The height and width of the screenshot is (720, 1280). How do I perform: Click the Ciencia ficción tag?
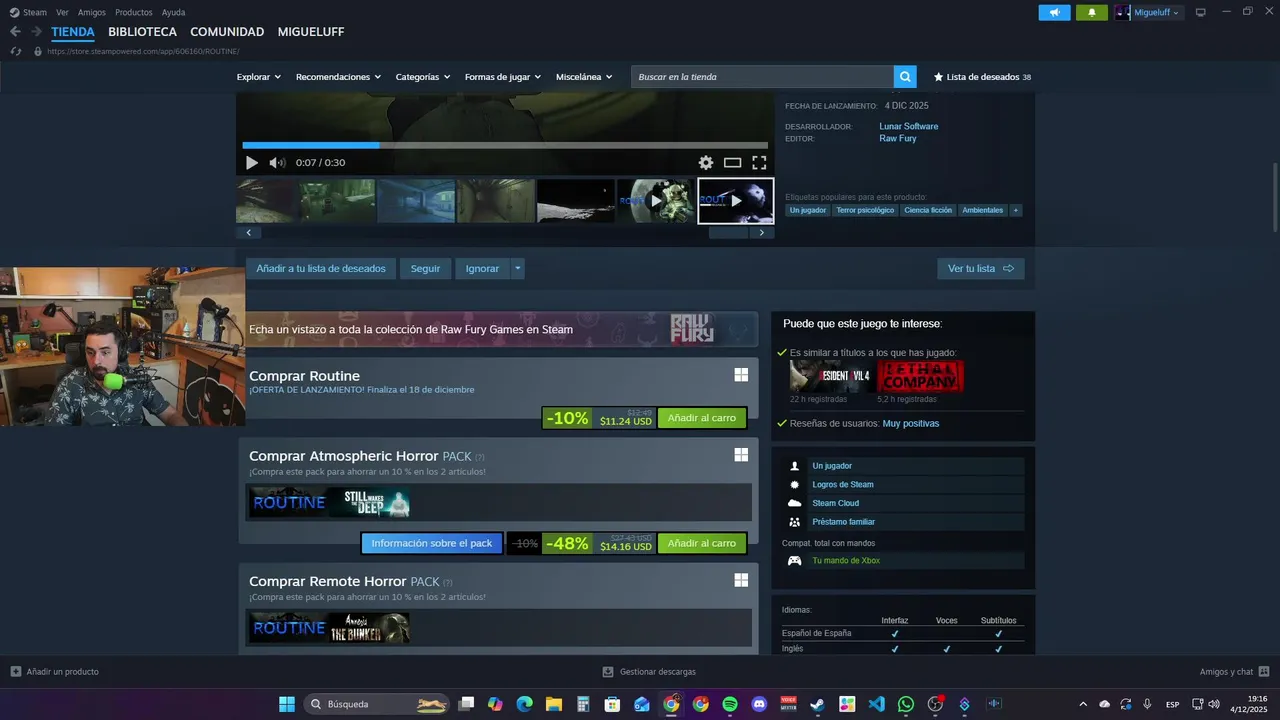pyautogui.click(x=928, y=210)
